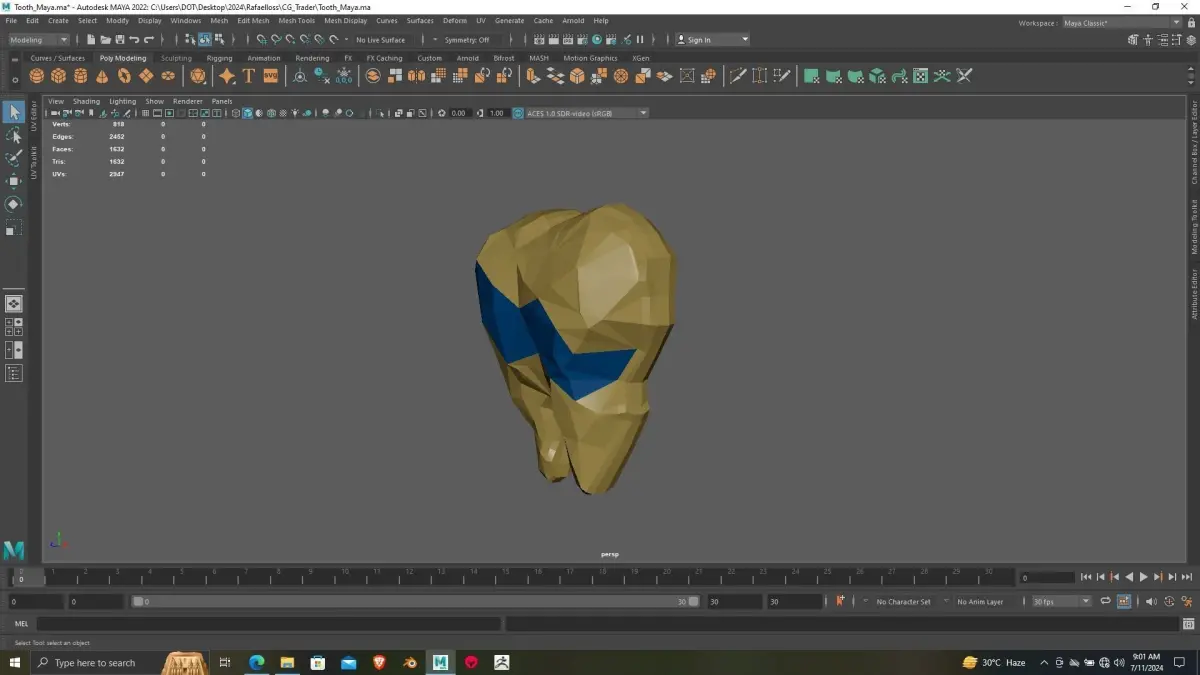
Task: Open the Renderer panel menu
Action: [x=187, y=101]
